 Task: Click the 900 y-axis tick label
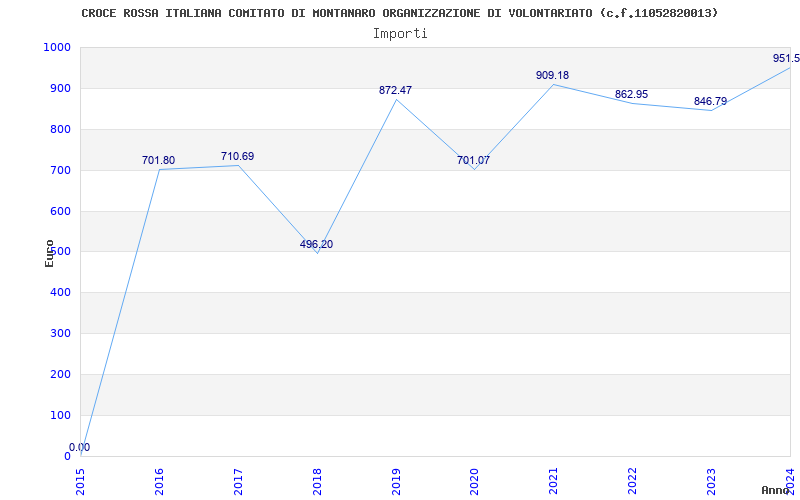click(x=60, y=88)
